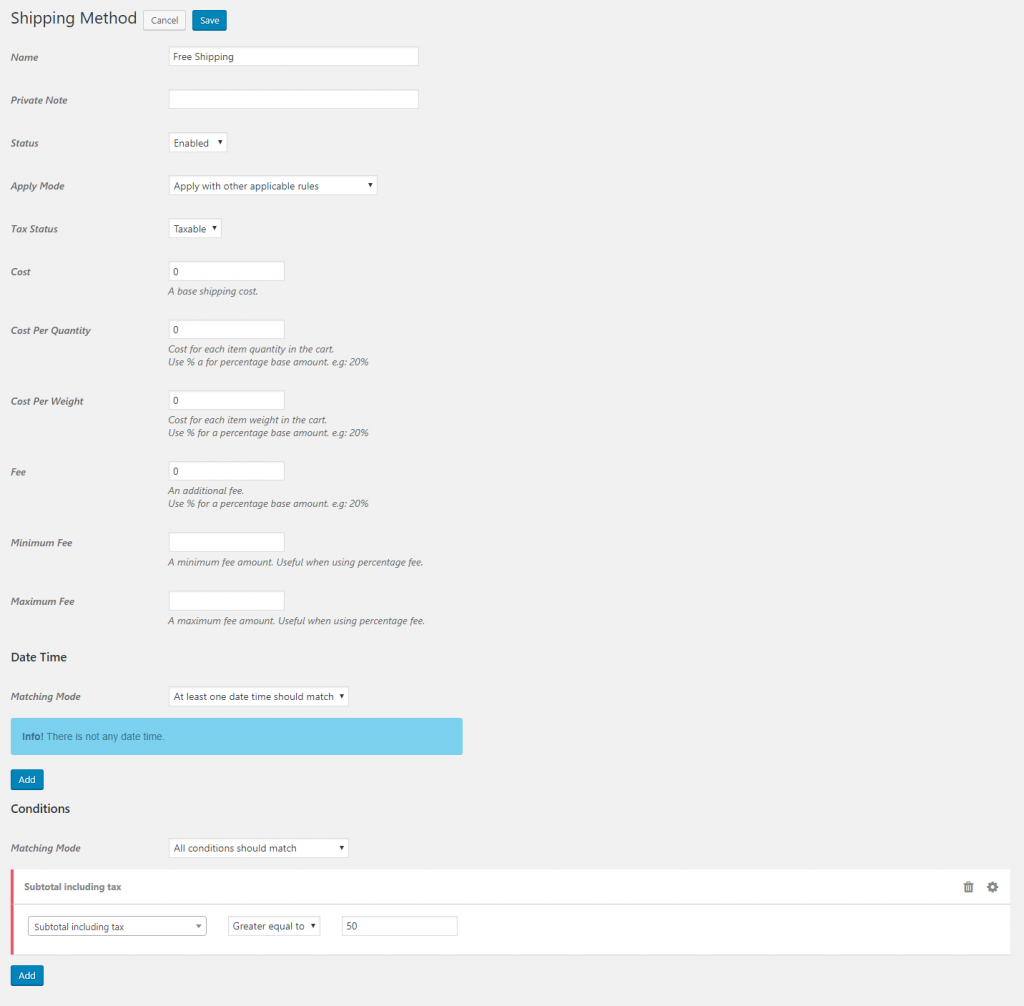The image size is (1024, 1006).
Task: Focus the Maximum Fee field
Action: point(227,601)
